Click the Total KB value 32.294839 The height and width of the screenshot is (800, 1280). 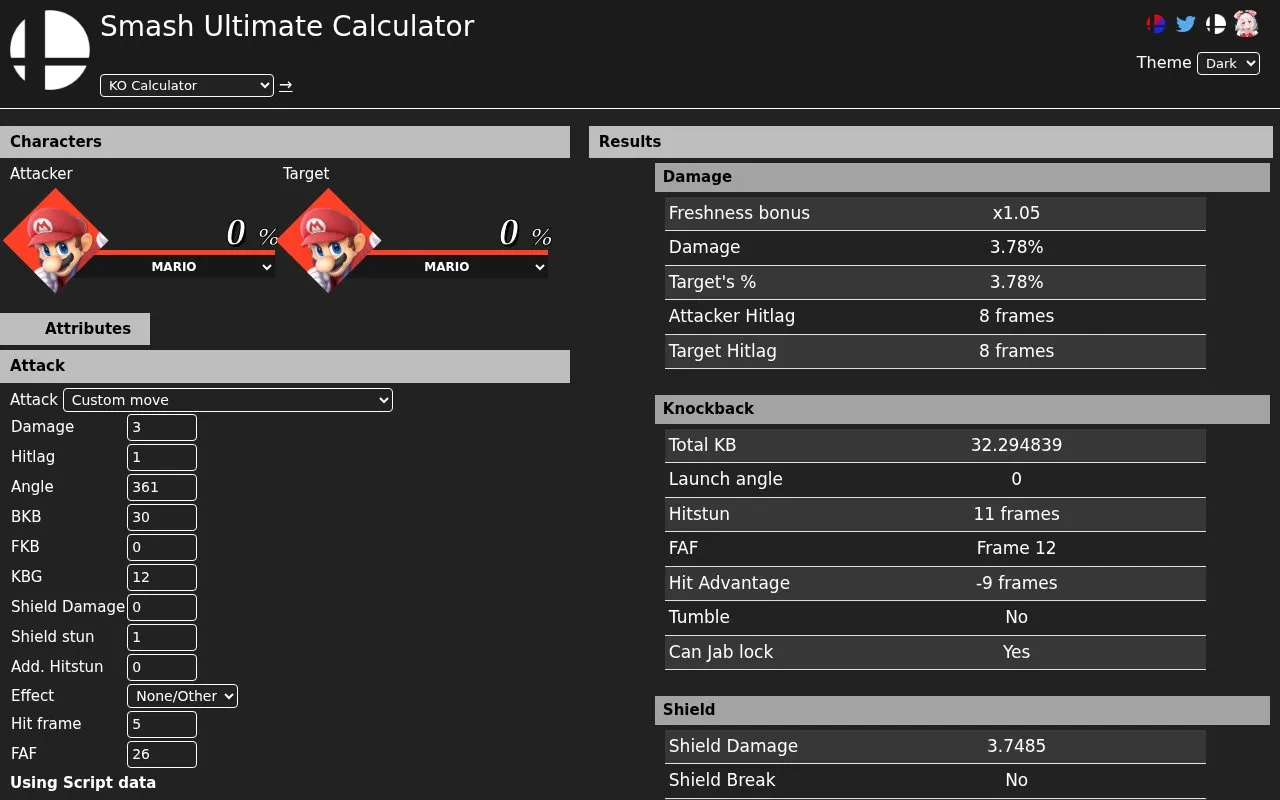(x=1016, y=445)
